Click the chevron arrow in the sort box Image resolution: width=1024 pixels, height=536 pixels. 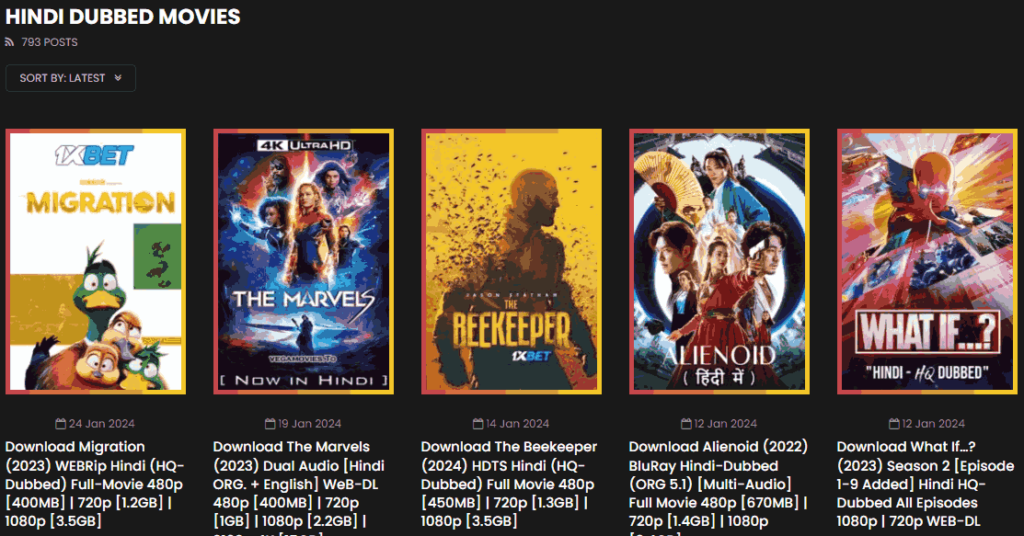(x=118, y=78)
